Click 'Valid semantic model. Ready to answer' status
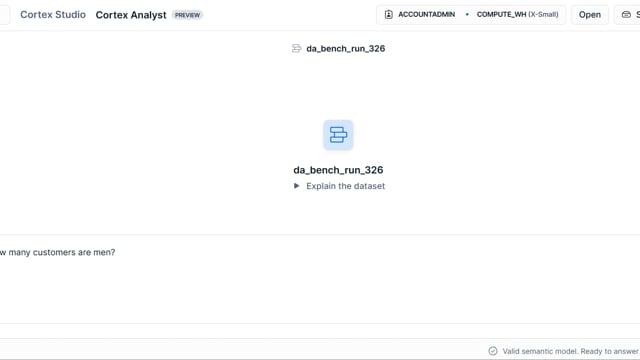 [570, 351]
